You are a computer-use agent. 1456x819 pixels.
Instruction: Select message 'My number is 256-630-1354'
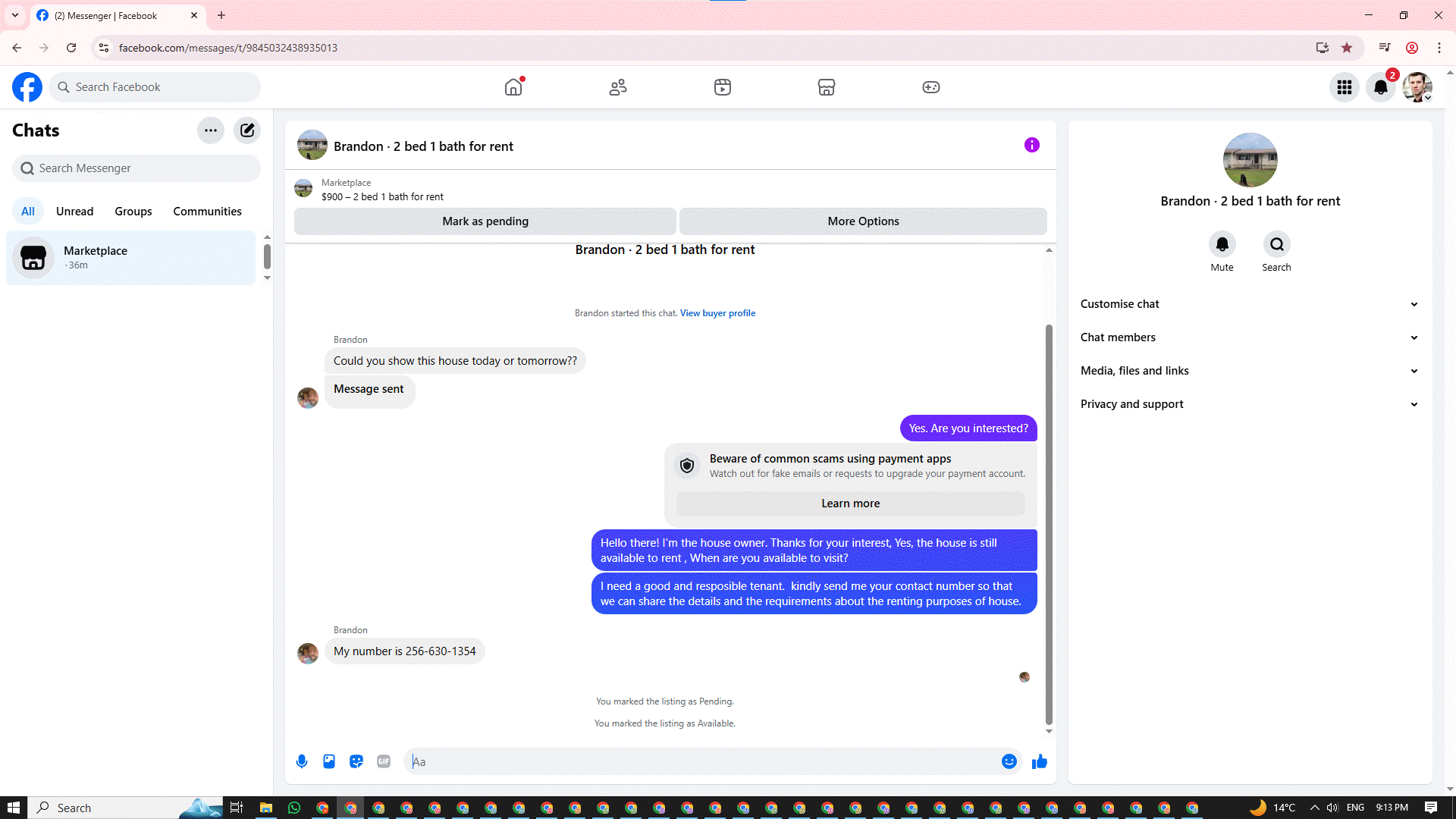404,651
